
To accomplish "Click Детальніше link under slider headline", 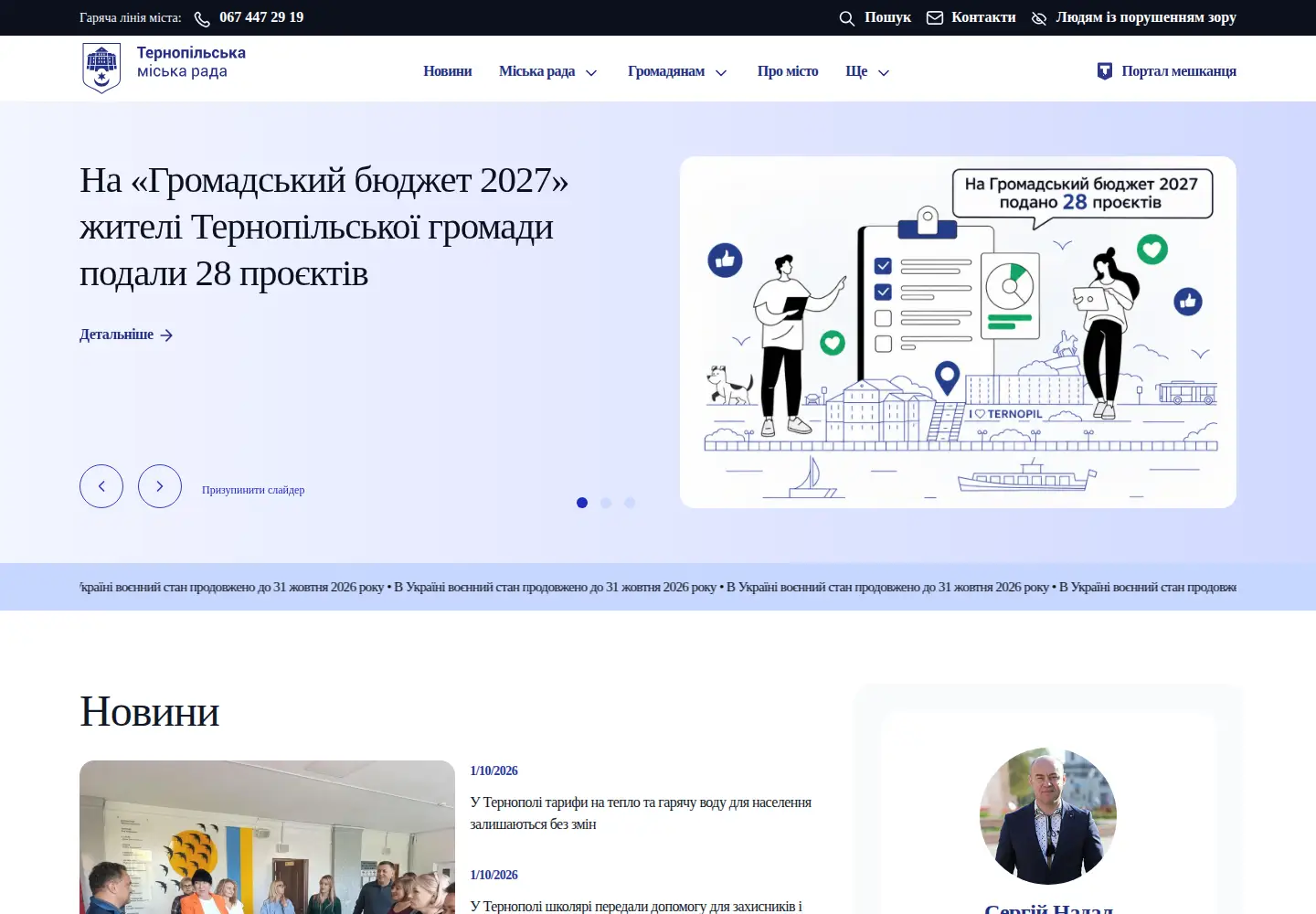I will (x=116, y=335).
